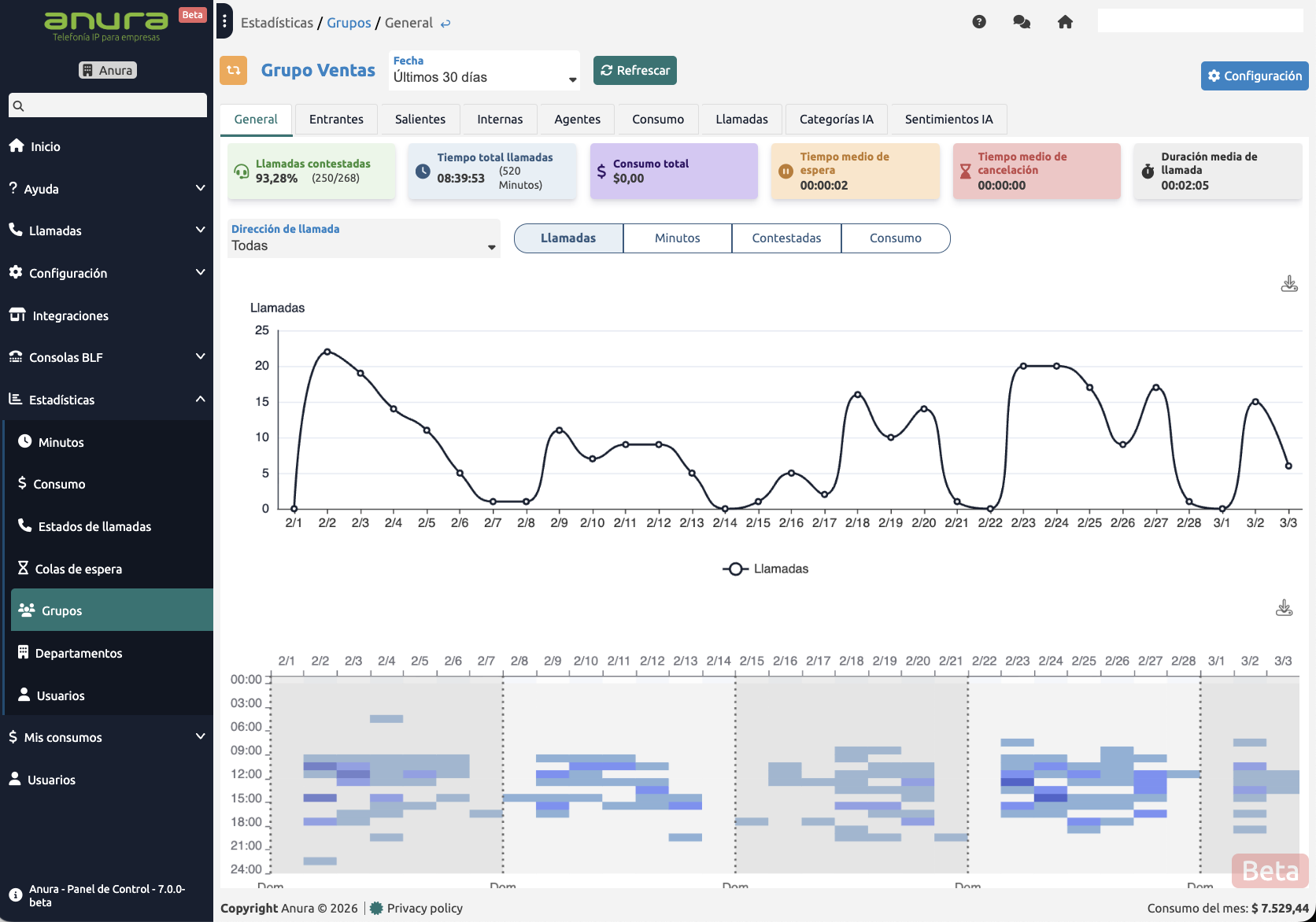Image resolution: width=1316 pixels, height=922 pixels.
Task: Download the Llamadas line chart
Action: (1288, 284)
